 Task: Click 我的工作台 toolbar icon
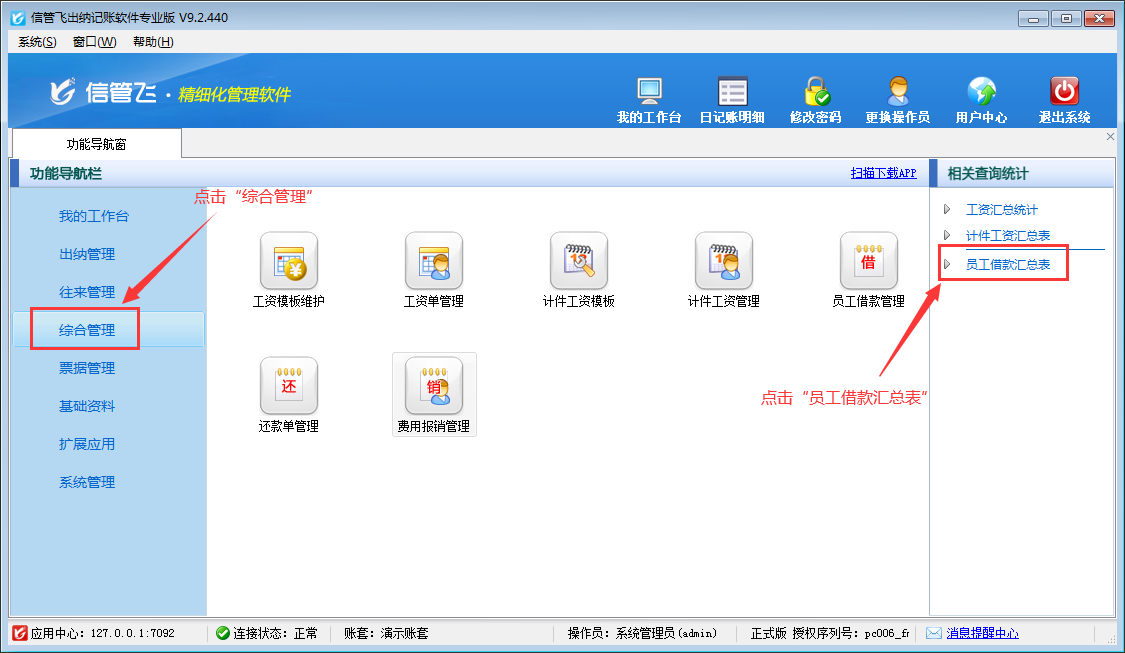pyautogui.click(x=649, y=92)
